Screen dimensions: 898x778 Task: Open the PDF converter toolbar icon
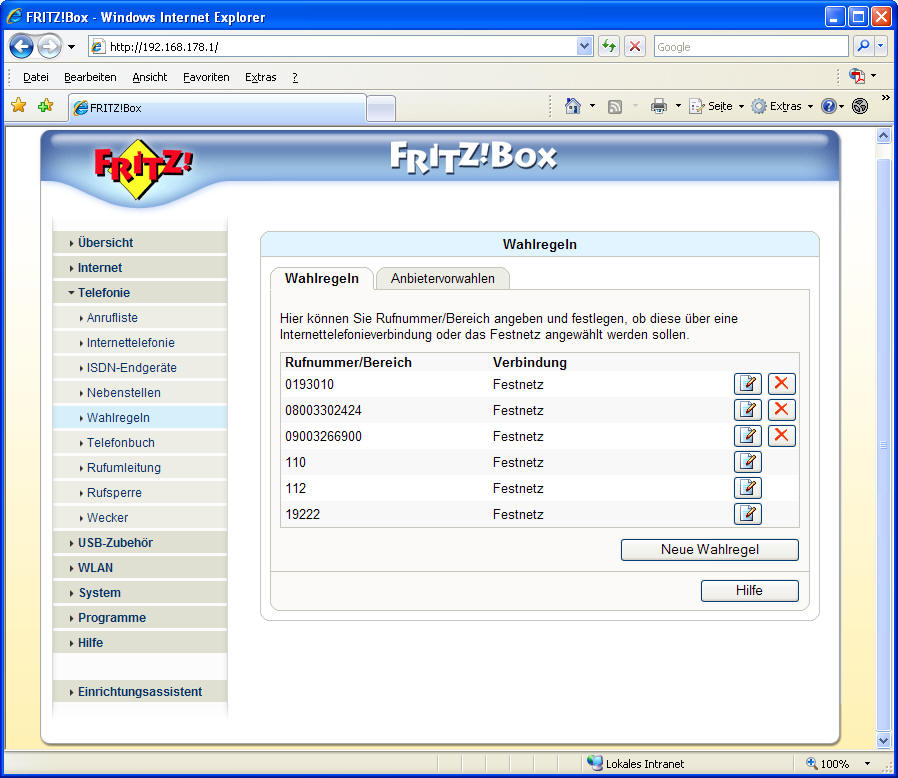pos(857,76)
